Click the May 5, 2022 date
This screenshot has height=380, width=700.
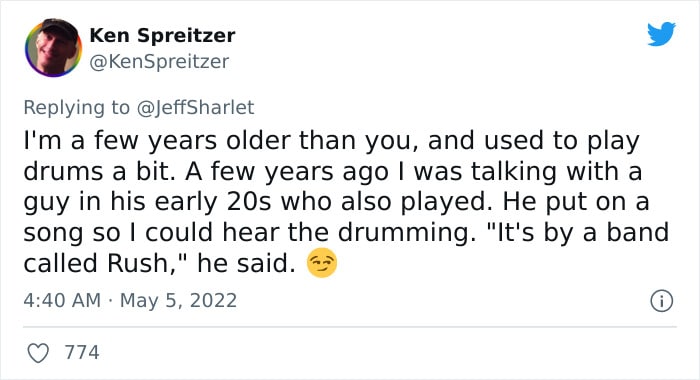178,301
